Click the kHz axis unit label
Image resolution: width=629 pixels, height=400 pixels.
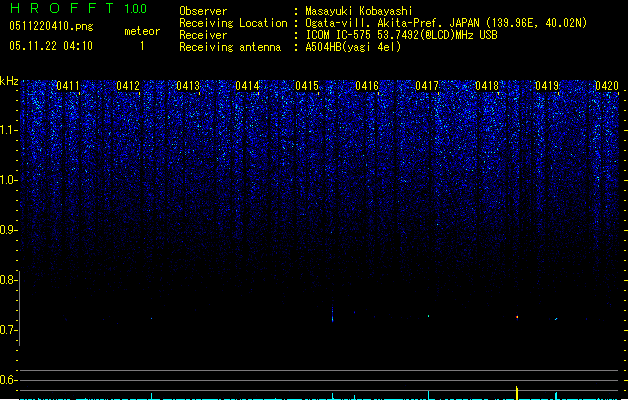pos(9,81)
